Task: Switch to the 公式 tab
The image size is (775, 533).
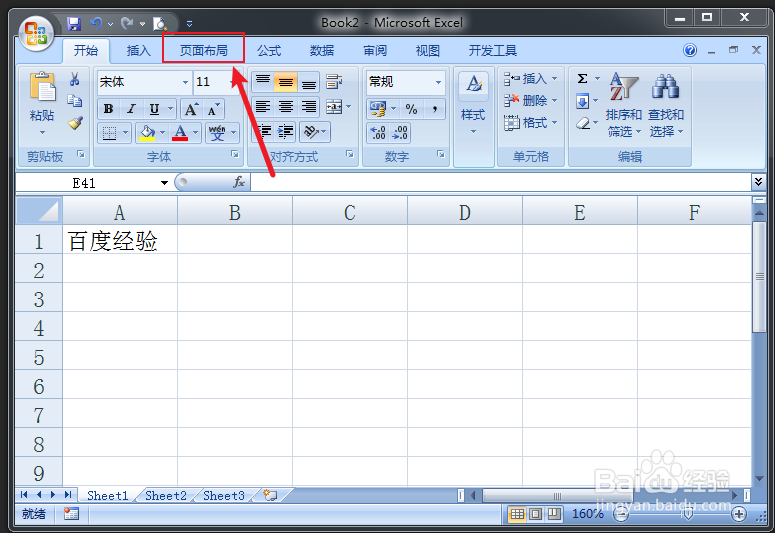Action: 268,50
